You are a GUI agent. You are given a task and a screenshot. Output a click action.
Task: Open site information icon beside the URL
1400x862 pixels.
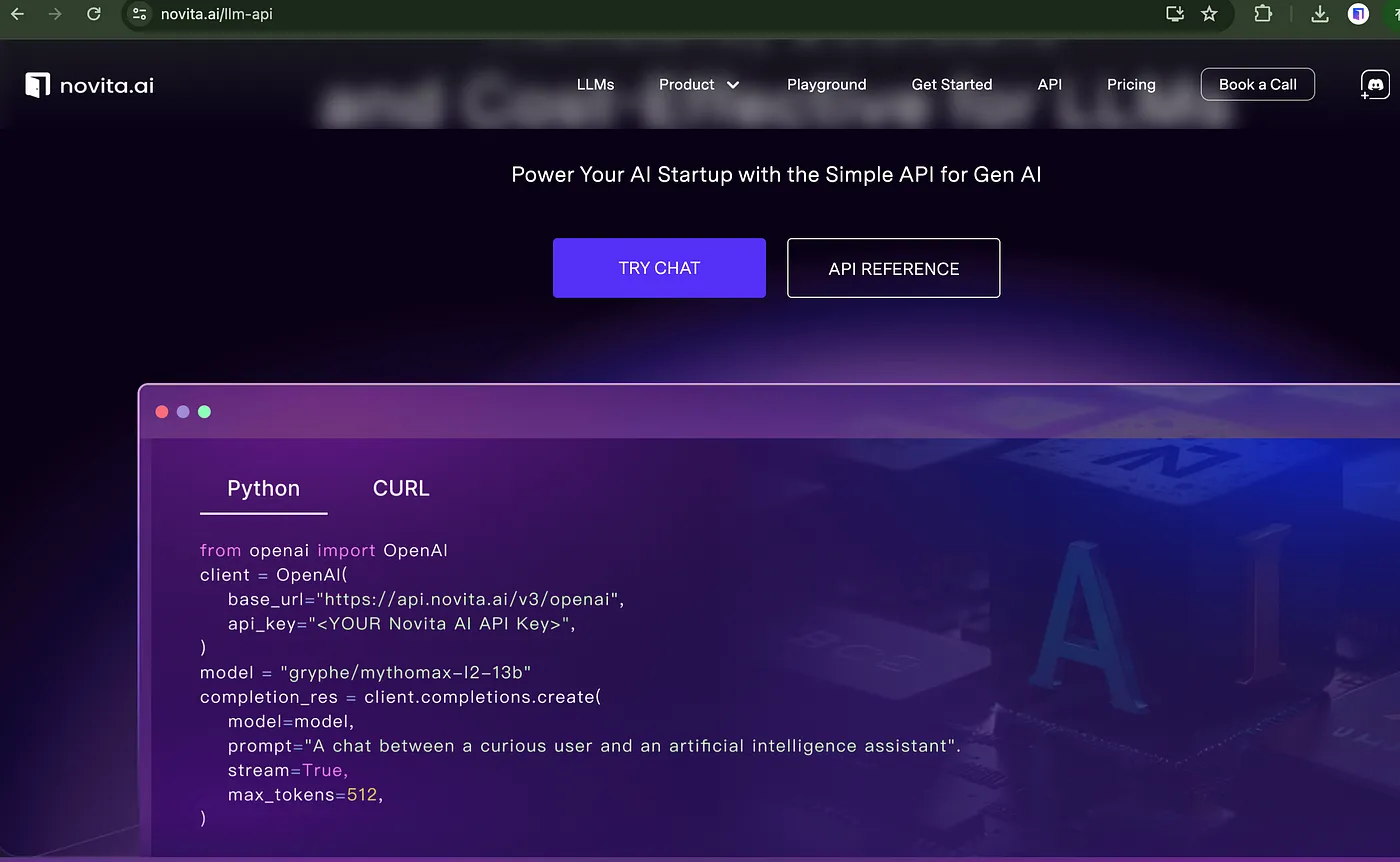(x=140, y=14)
